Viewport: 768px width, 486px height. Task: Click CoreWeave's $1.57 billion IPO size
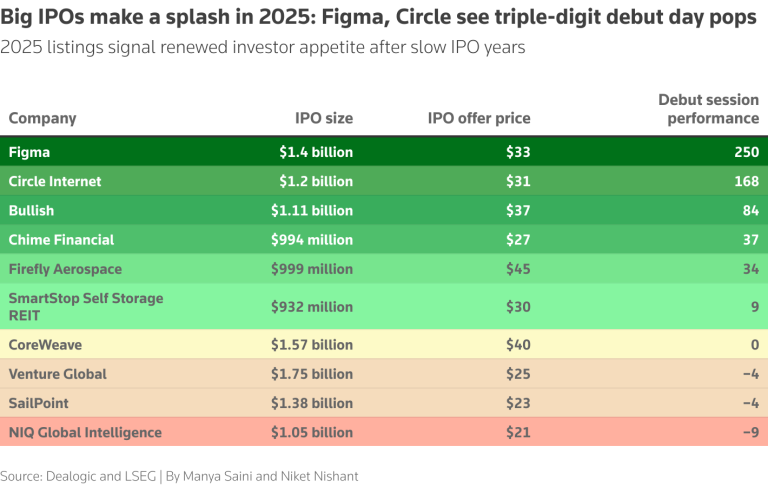pyautogui.click(x=312, y=345)
